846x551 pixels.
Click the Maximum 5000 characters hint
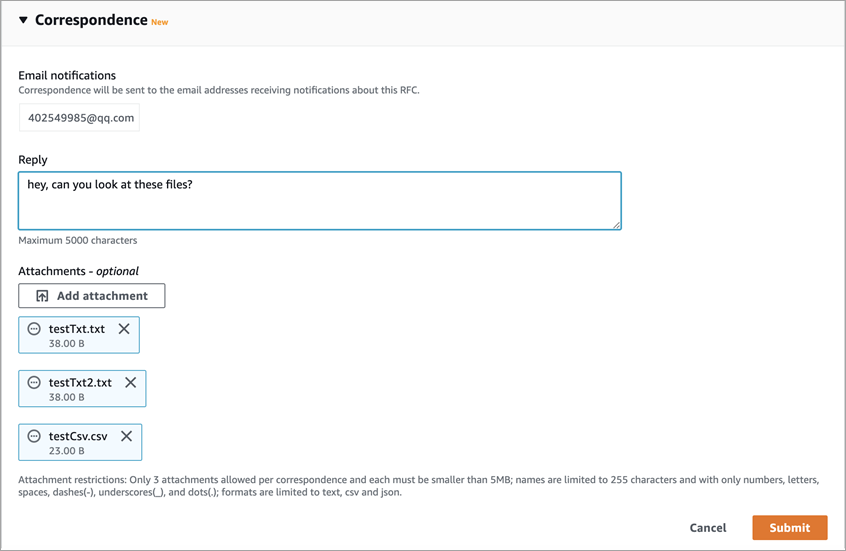coord(78,241)
